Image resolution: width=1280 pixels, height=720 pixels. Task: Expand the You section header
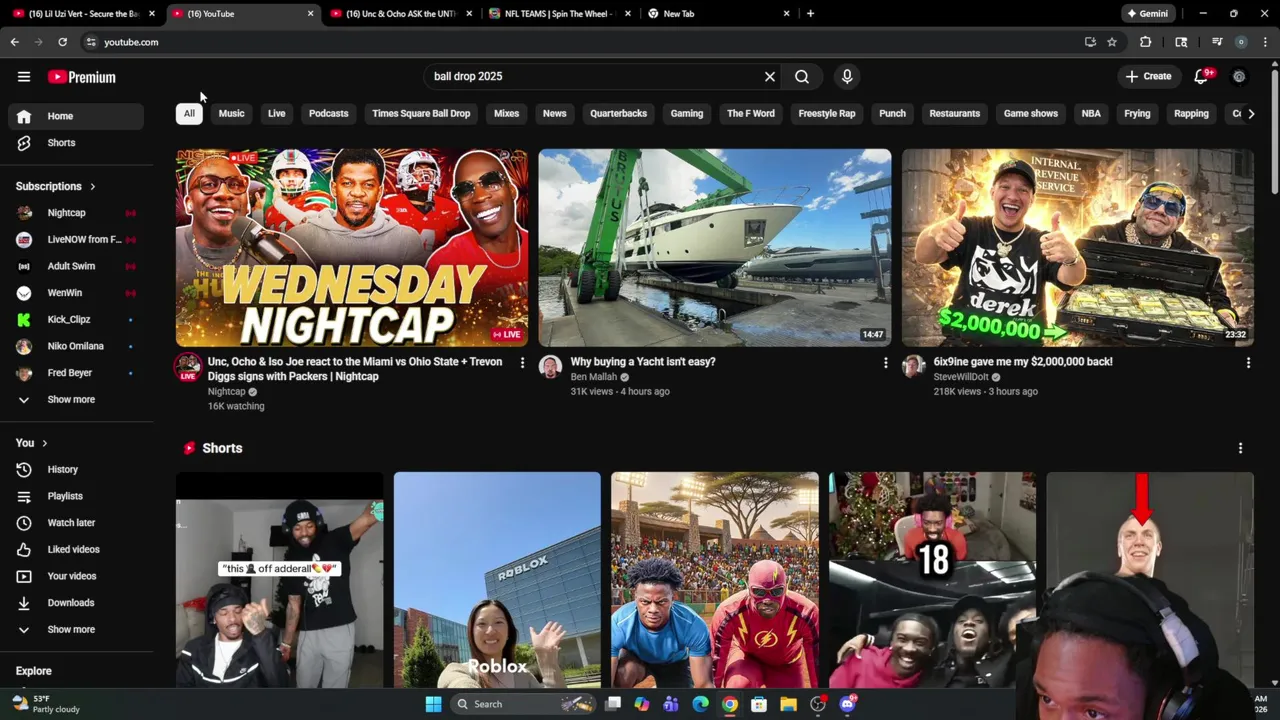(x=32, y=443)
